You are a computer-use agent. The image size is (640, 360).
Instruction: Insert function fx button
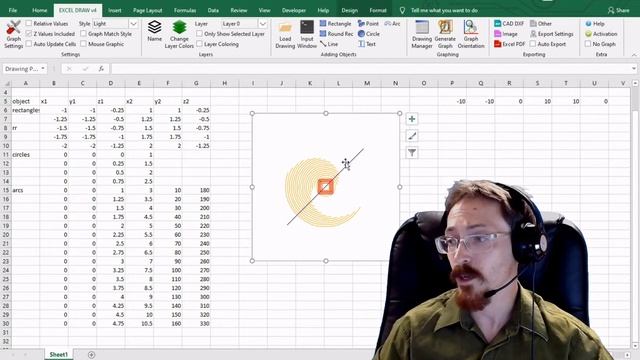click(x=101, y=69)
